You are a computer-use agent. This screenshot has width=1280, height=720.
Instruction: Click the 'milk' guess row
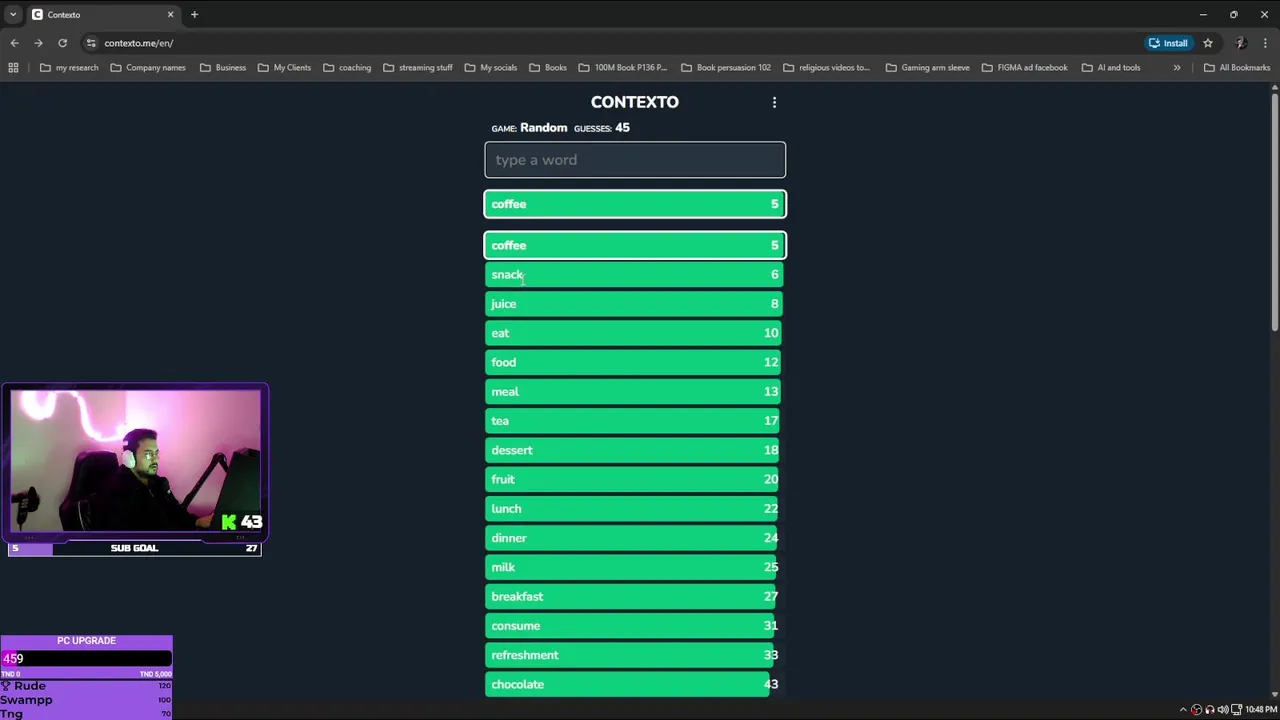tap(635, 567)
